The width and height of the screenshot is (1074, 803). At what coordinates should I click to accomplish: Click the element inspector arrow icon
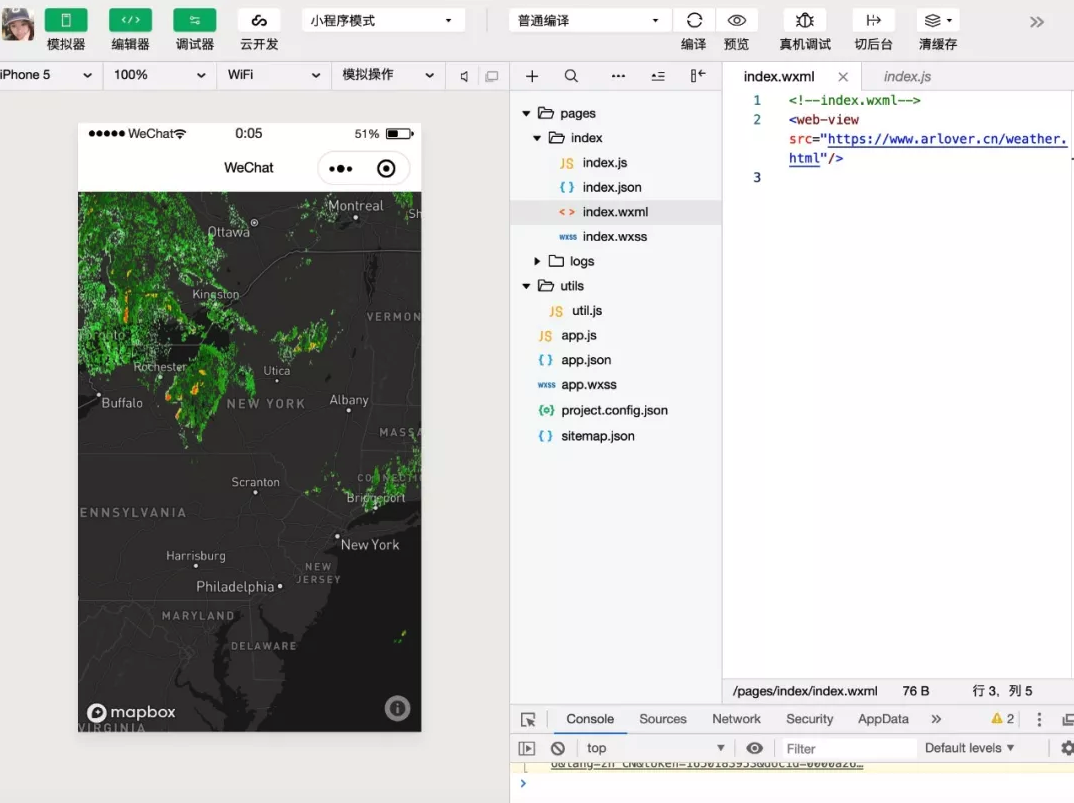tap(528, 719)
